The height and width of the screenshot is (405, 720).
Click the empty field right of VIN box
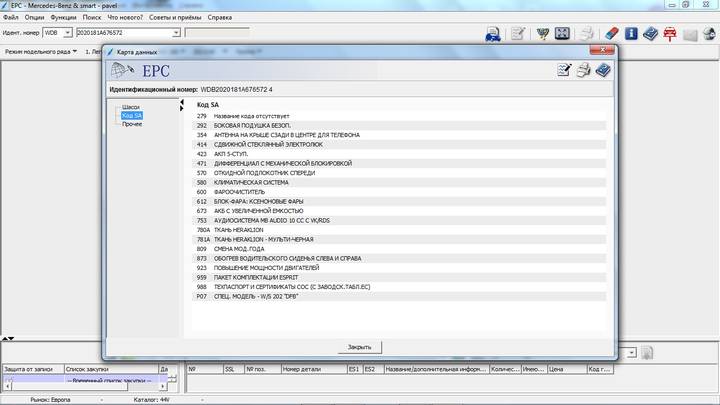(x=217, y=33)
